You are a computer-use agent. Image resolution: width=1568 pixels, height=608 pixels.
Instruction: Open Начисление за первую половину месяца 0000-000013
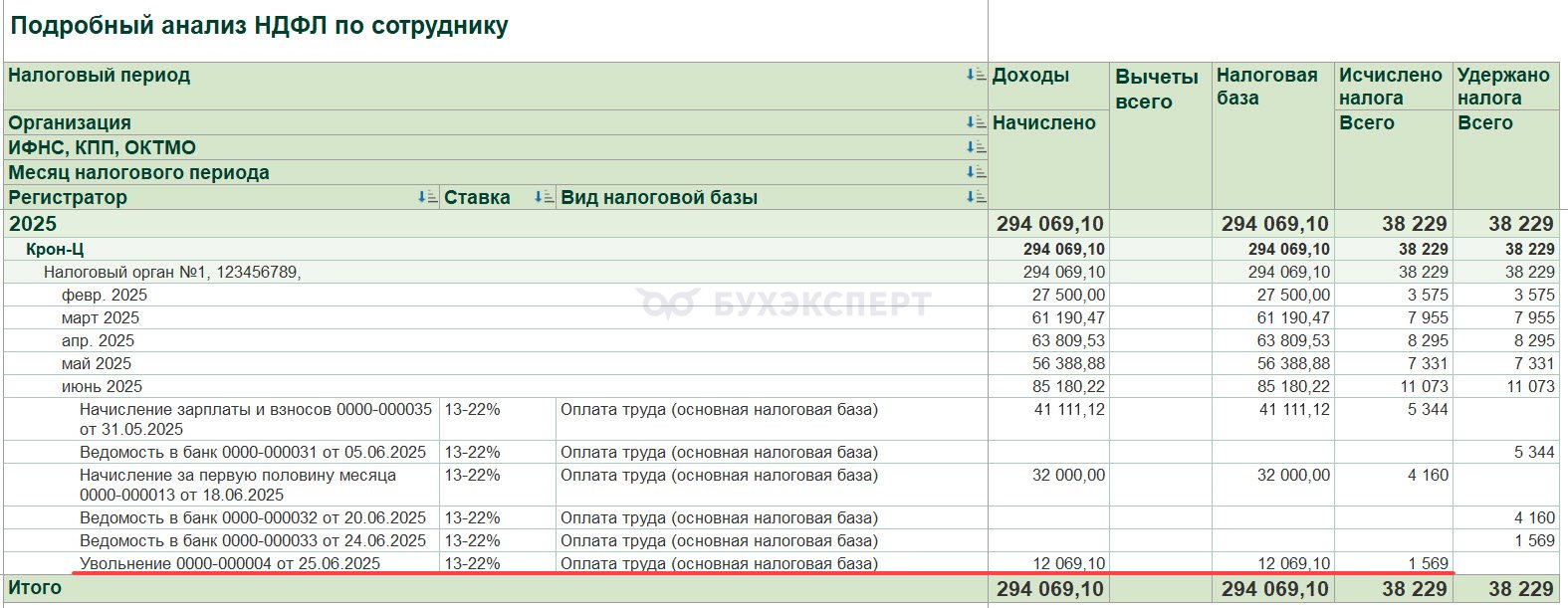238,485
